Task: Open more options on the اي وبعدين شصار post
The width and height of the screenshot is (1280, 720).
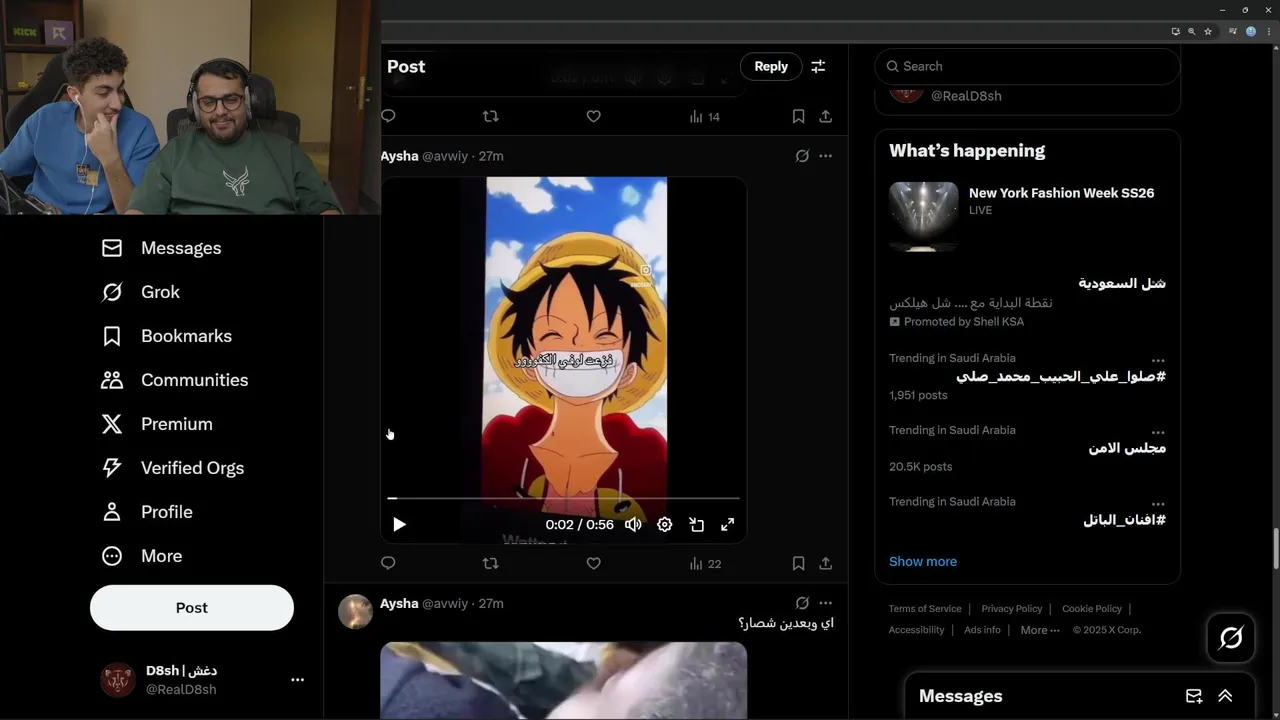Action: point(825,603)
